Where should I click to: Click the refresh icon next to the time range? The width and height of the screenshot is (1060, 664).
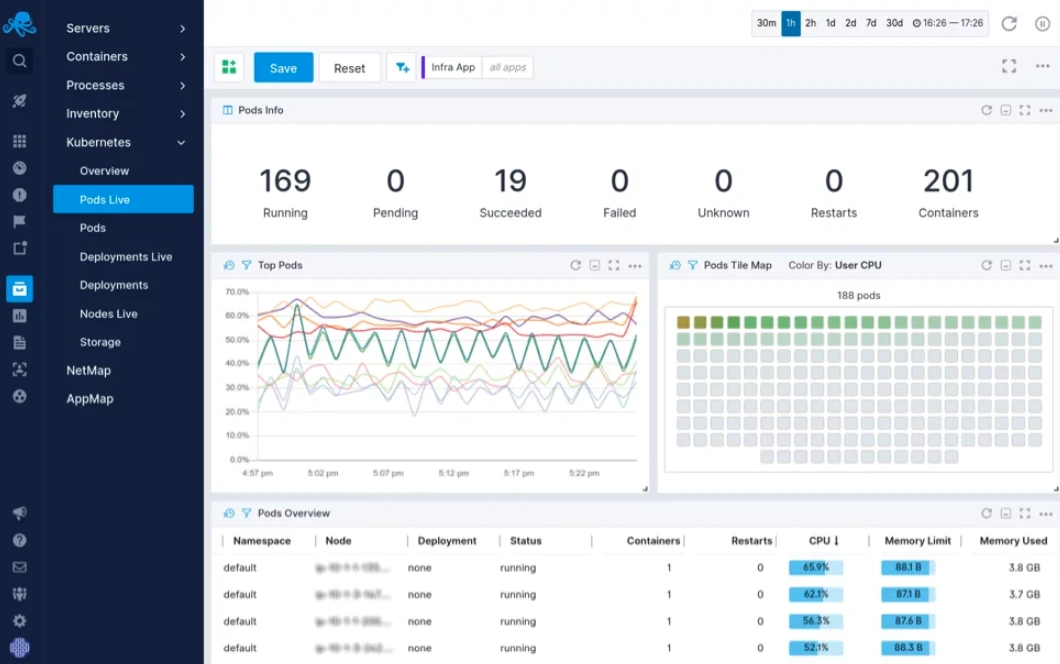(1009, 23)
